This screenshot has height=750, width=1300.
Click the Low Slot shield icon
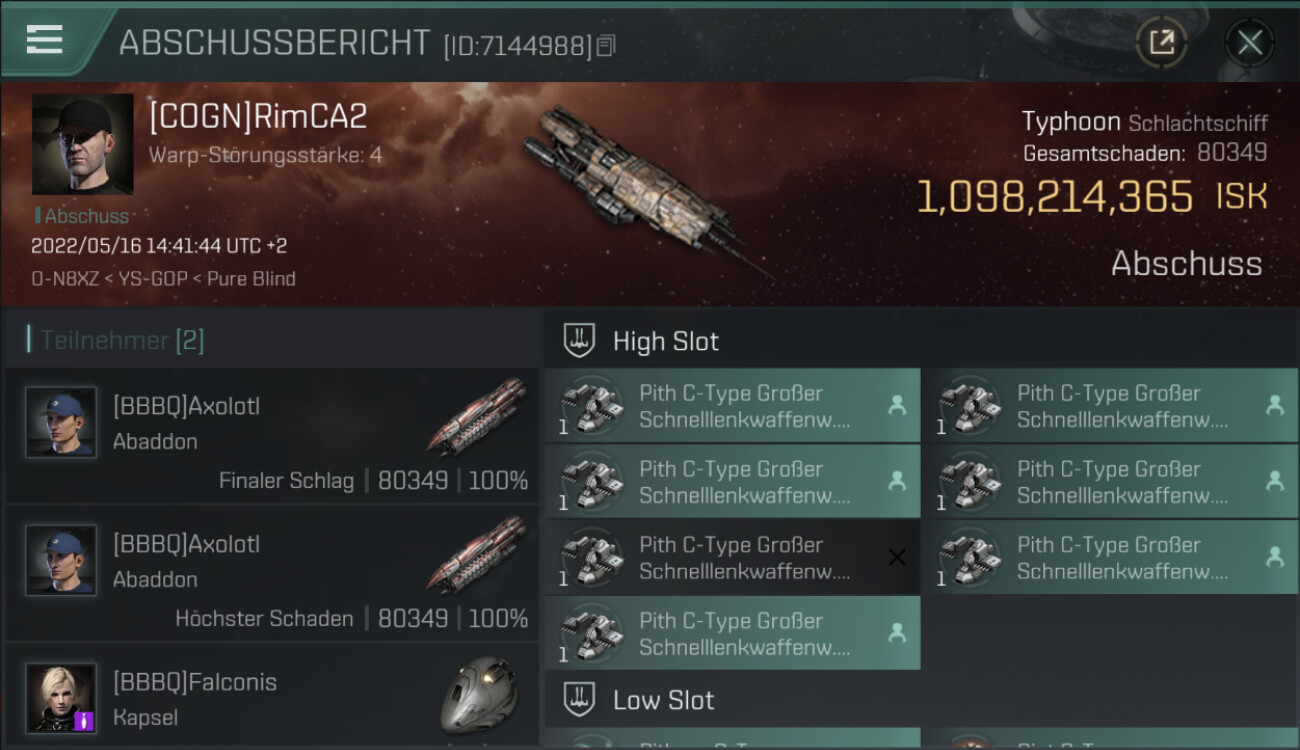tap(579, 699)
